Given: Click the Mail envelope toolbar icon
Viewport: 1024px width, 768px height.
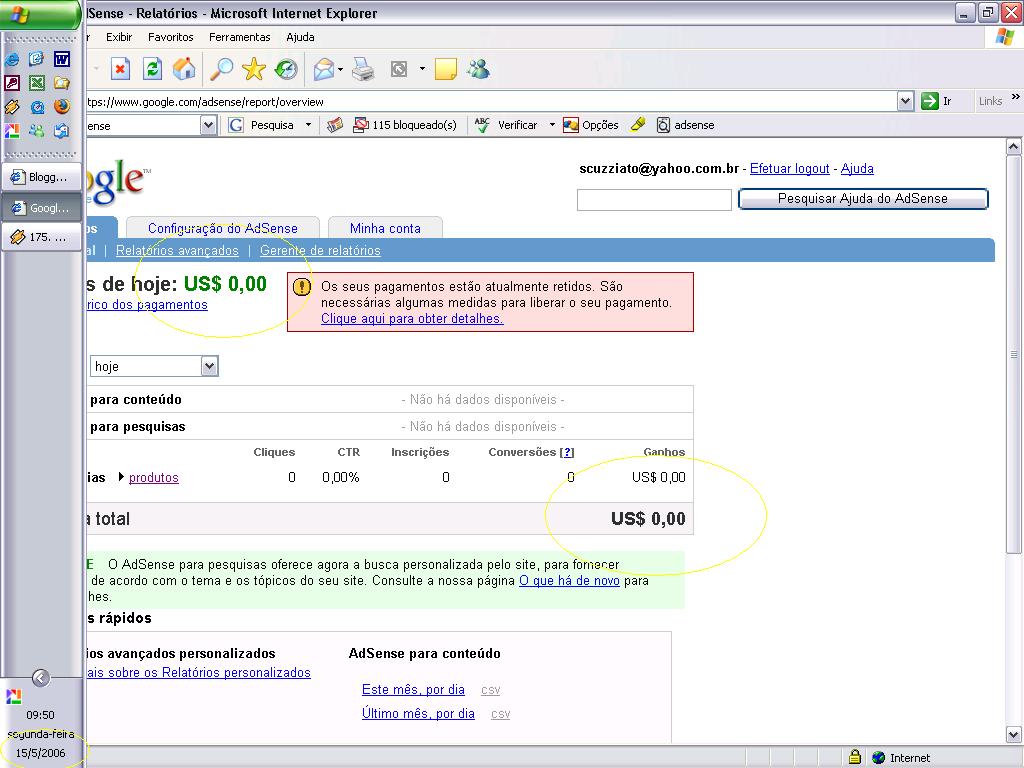Looking at the screenshot, I should coord(324,69).
